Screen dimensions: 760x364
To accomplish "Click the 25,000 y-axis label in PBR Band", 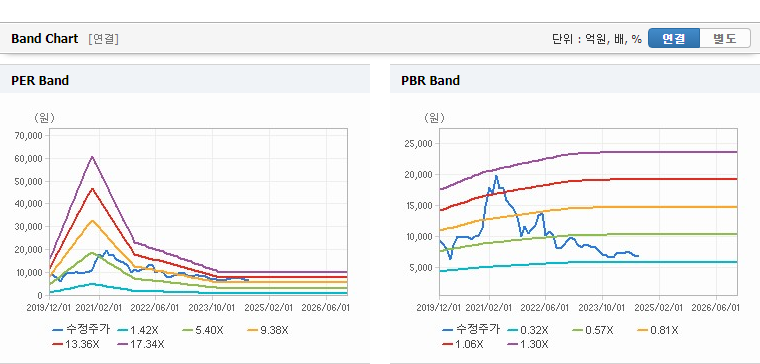I will (x=419, y=143).
